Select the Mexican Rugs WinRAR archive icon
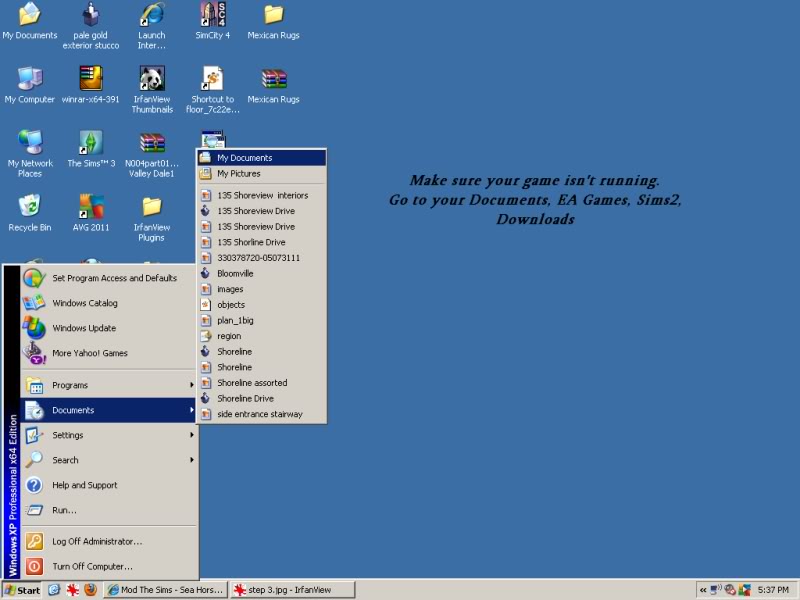This screenshot has height=600, width=800. point(273,85)
